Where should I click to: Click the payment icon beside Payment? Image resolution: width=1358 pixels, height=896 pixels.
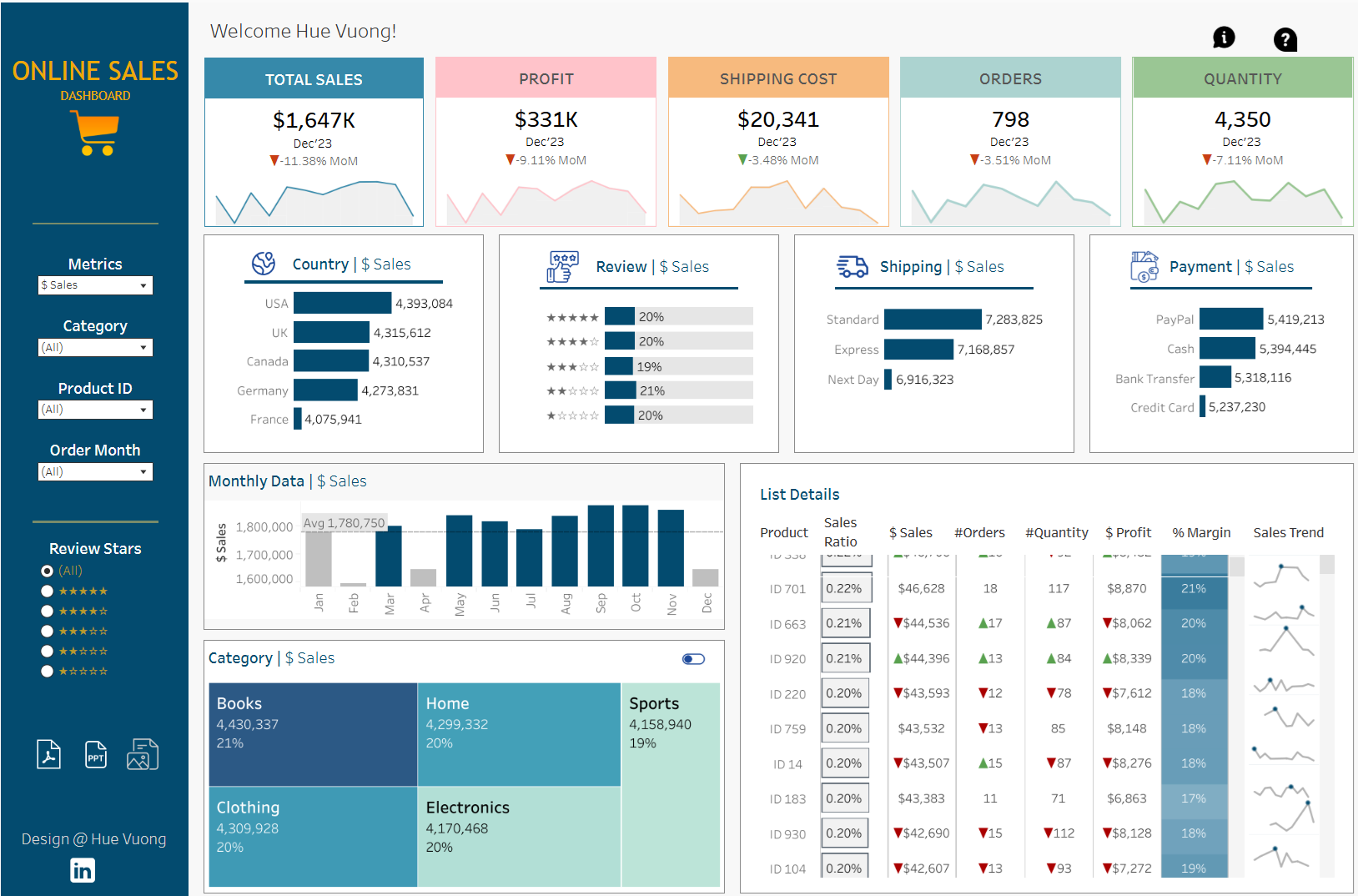pyautogui.click(x=1144, y=267)
